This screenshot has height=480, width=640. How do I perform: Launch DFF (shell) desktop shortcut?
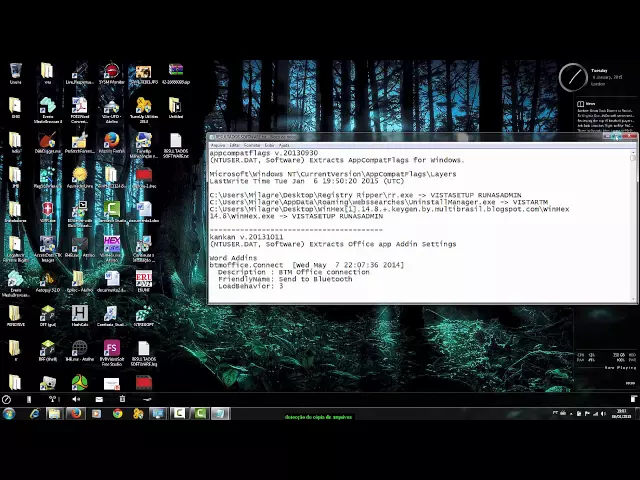[48, 351]
